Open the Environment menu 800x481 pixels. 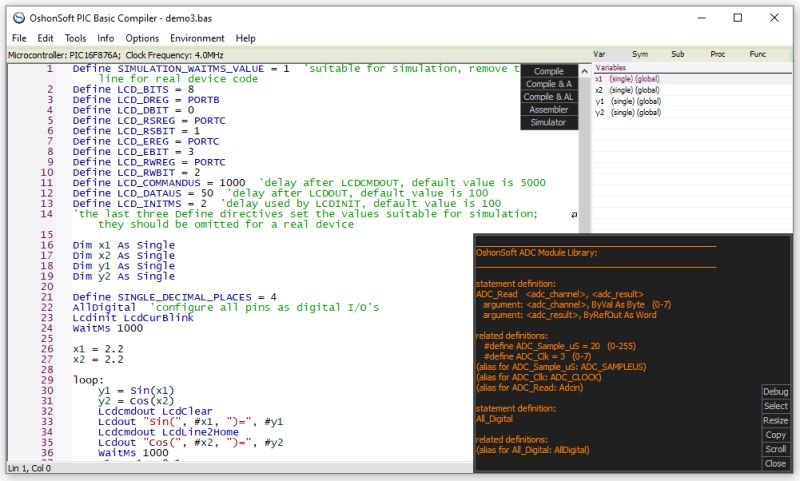197,38
